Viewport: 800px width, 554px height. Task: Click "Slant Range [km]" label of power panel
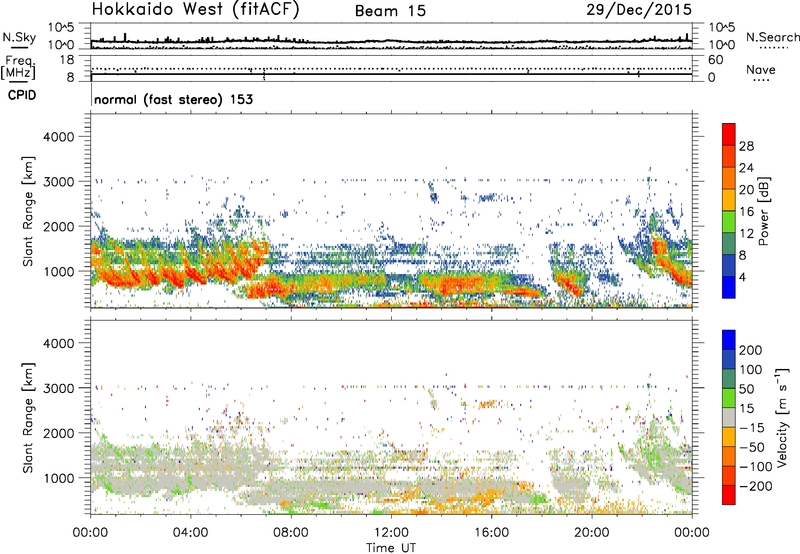[x=28, y=212]
